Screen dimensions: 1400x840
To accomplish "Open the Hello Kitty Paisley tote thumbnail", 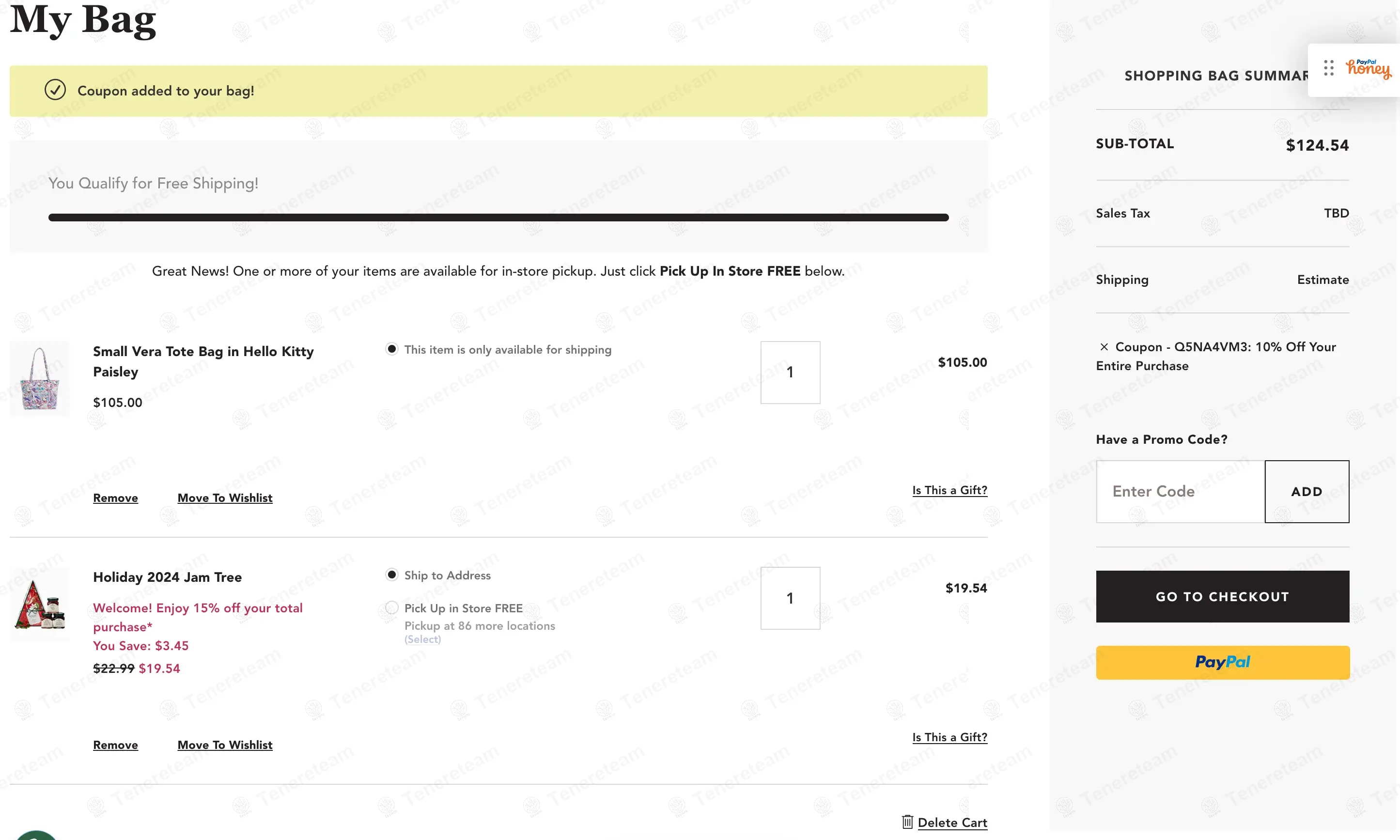I will tap(40, 378).
